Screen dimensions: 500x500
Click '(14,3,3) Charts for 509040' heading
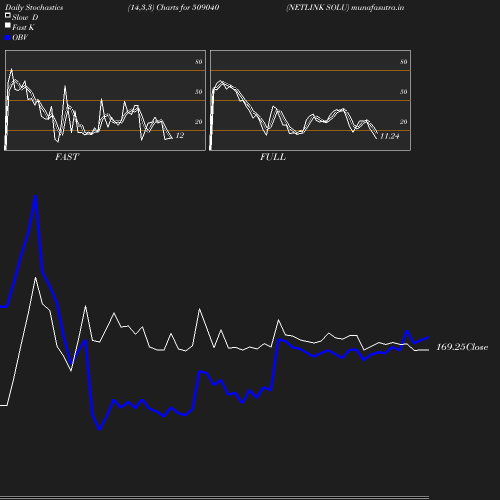pyautogui.click(x=173, y=8)
